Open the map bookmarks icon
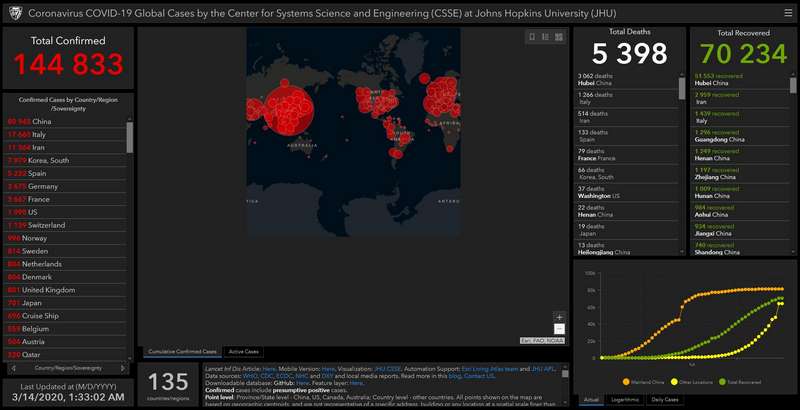The image size is (800, 410). 531,37
